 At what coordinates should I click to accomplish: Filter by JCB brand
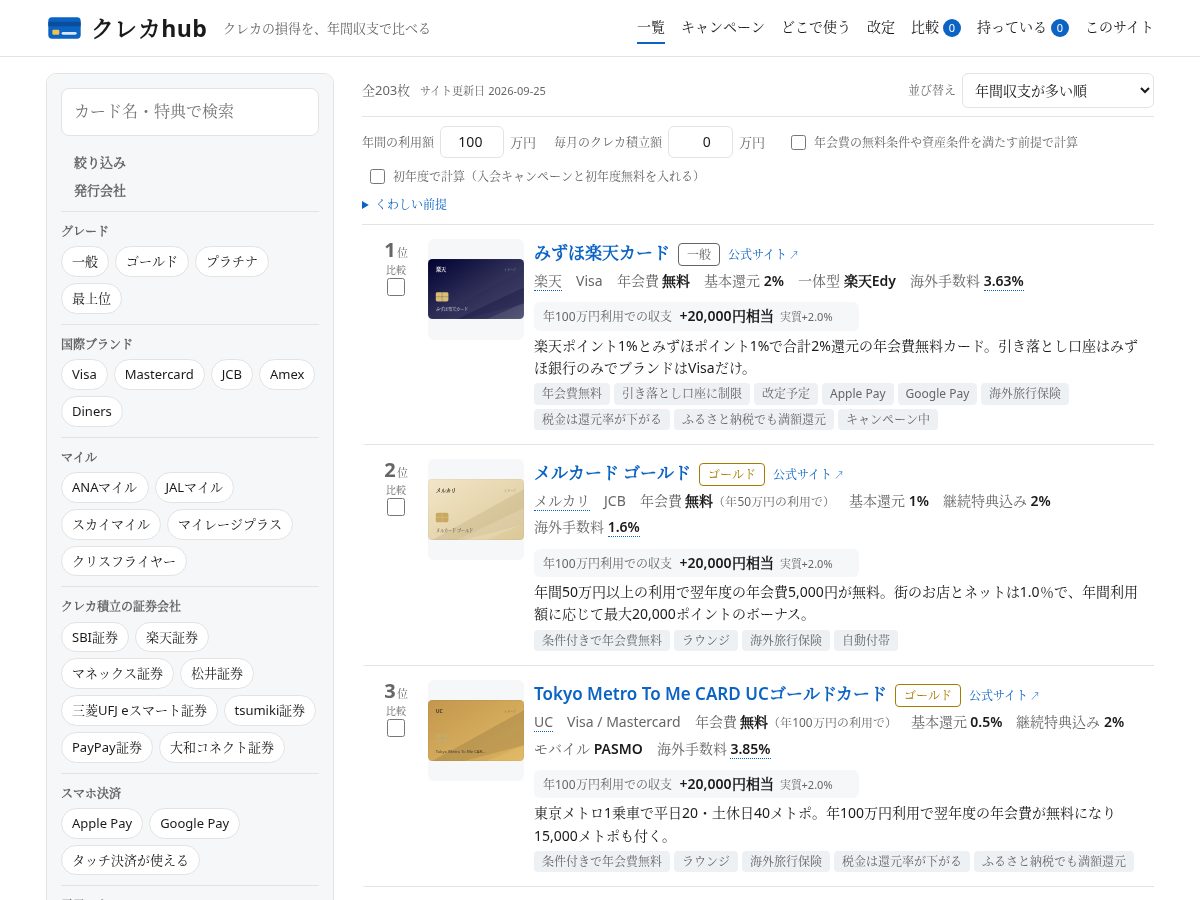[232, 375]
